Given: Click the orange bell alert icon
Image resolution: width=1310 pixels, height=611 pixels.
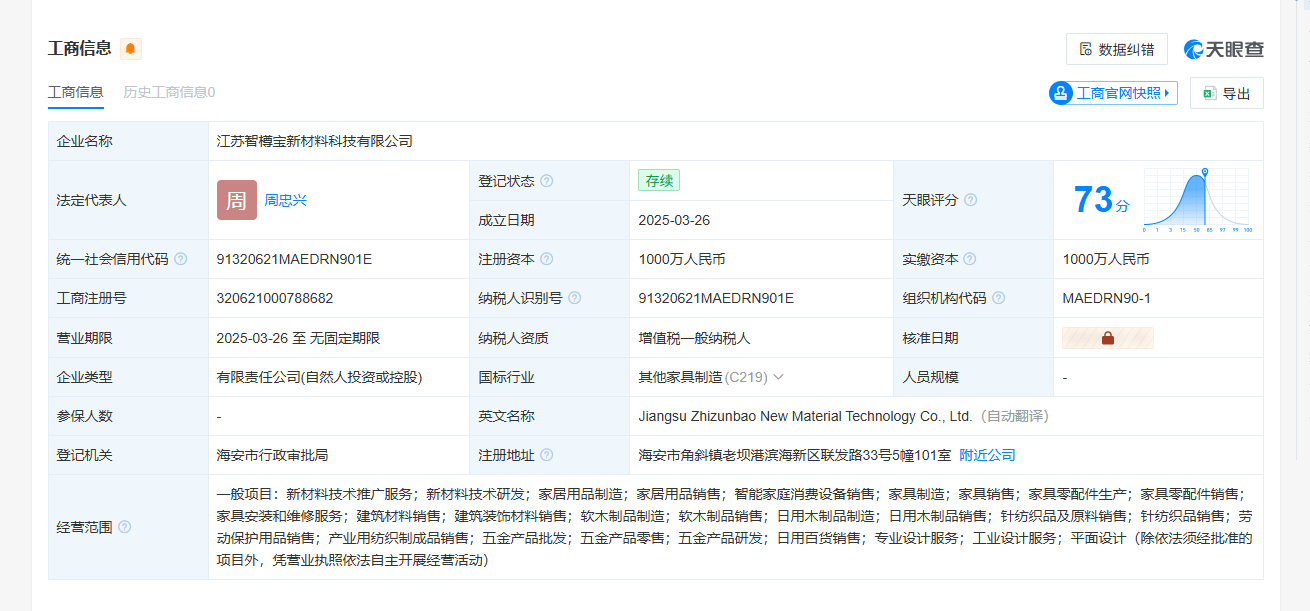Looking at the screenshot, I should pos(131,49).
